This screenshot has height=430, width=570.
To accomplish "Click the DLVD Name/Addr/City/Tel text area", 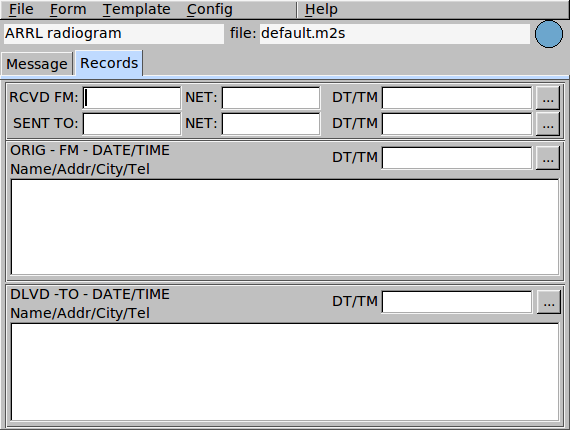I will (x=285, y=372).
